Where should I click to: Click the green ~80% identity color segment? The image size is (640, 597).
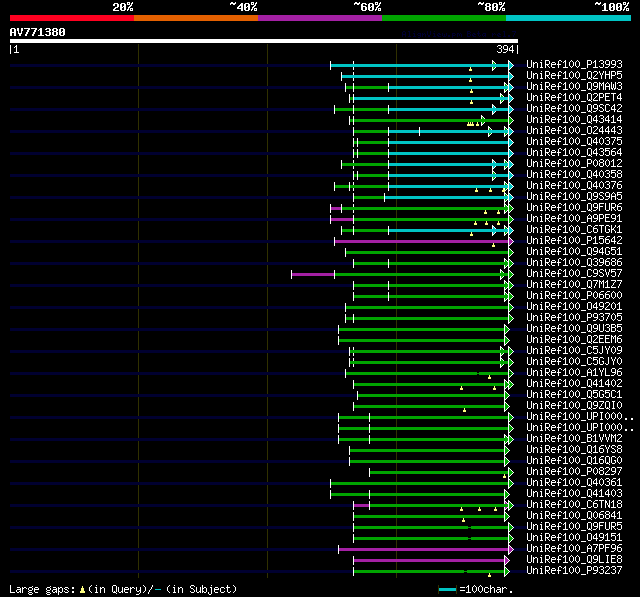(444, 18)
